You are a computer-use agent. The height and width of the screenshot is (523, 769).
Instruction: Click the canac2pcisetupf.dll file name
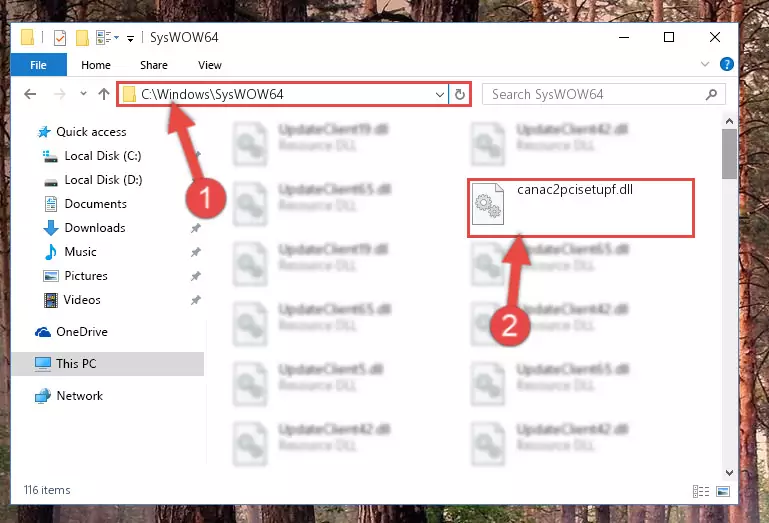click(575, 189)
